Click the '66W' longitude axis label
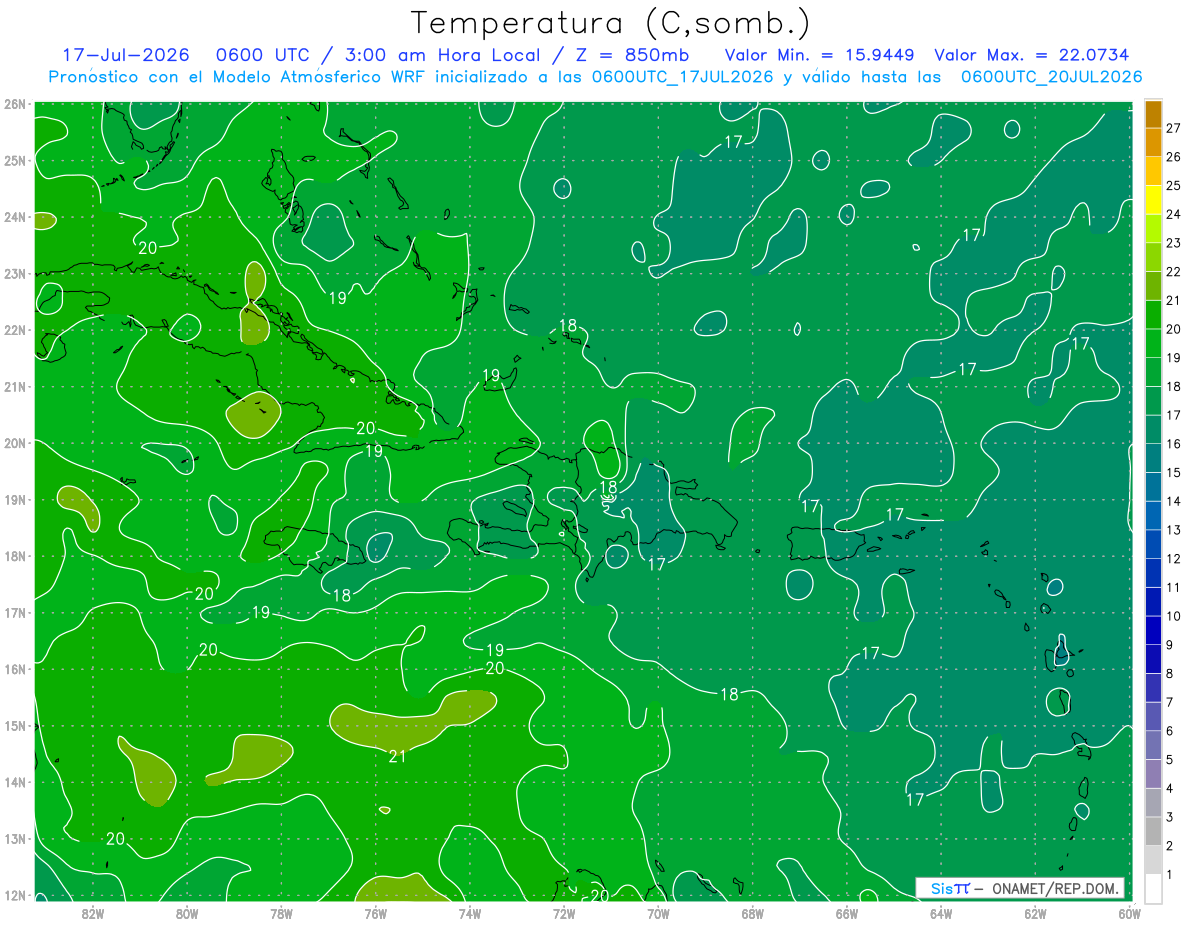Screen dimensions: 1200x927 click(847, 913)
